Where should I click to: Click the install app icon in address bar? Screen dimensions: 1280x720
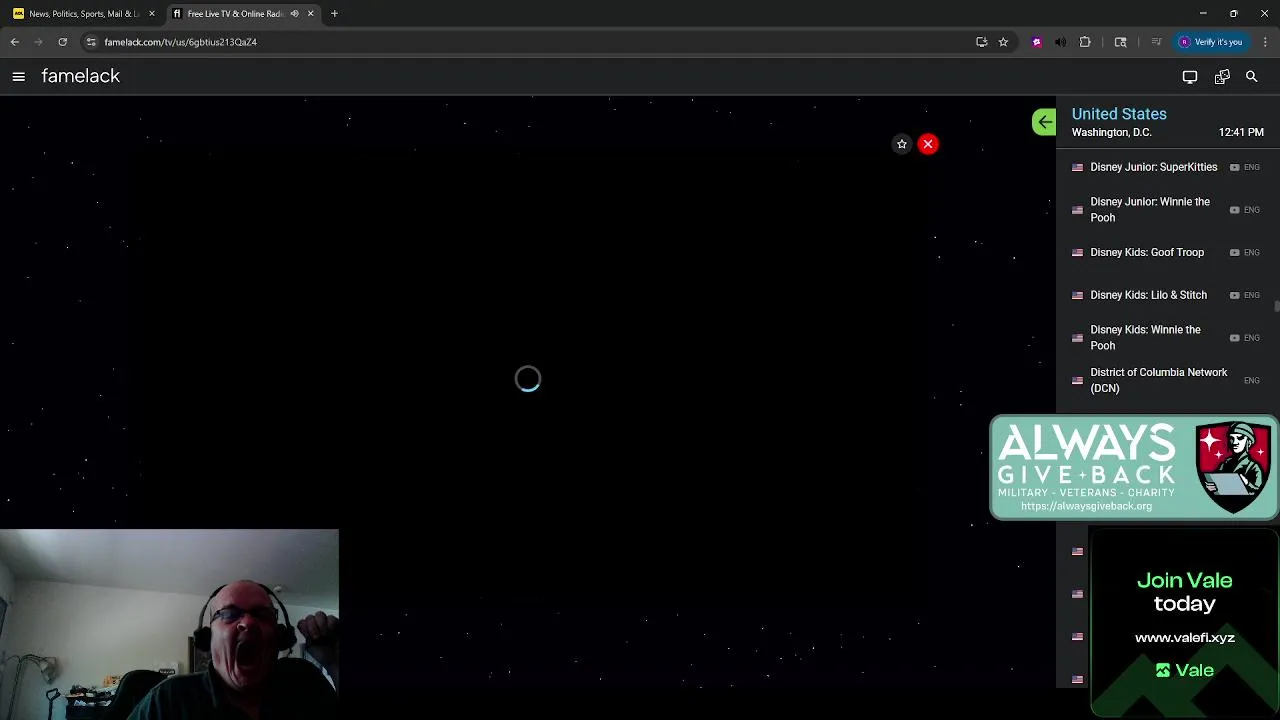981,42
